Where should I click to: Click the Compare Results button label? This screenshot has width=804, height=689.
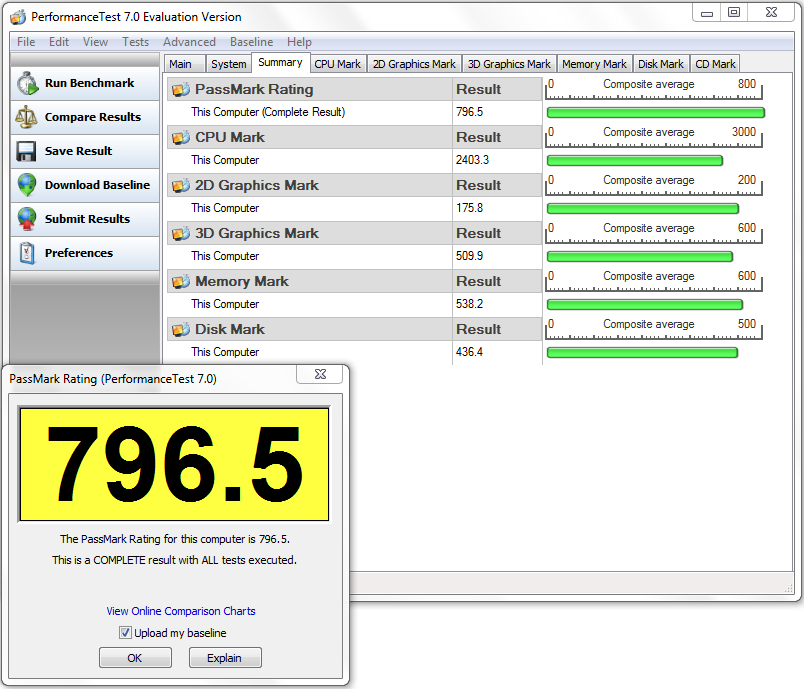click(93, 117)
